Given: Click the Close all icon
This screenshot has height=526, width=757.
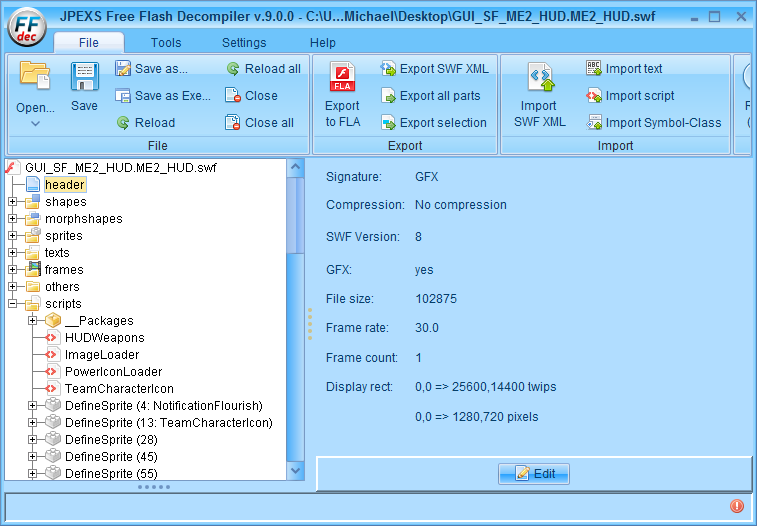Looking at the screenshot, I should (233, 123).
